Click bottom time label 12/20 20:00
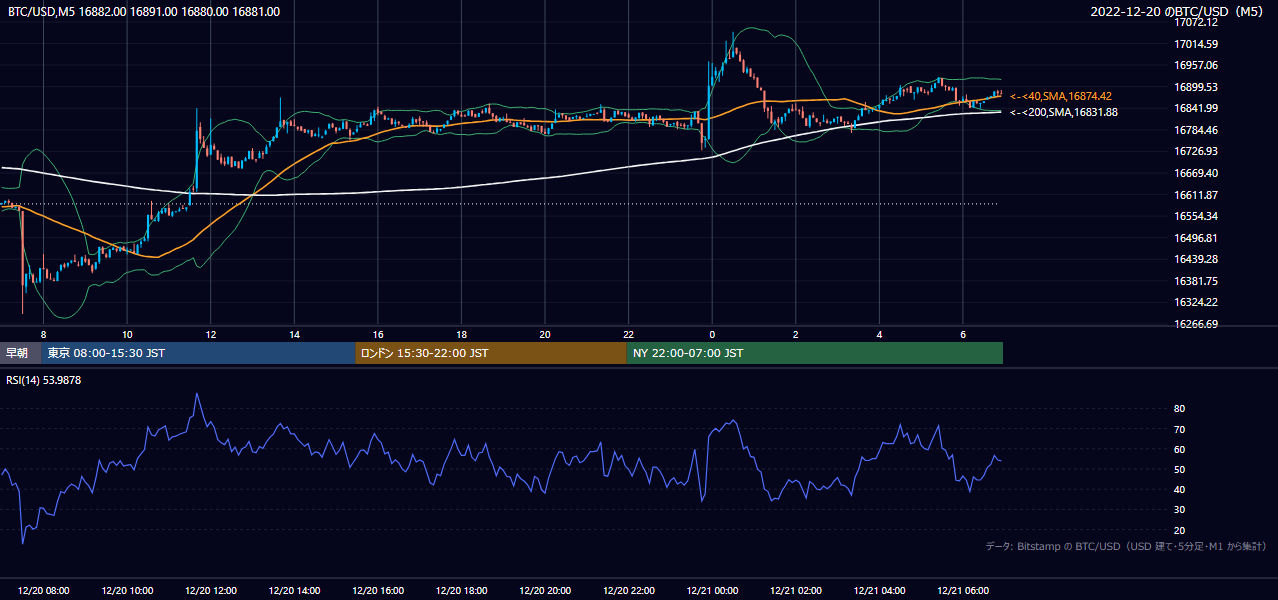 tap(545, 591)
